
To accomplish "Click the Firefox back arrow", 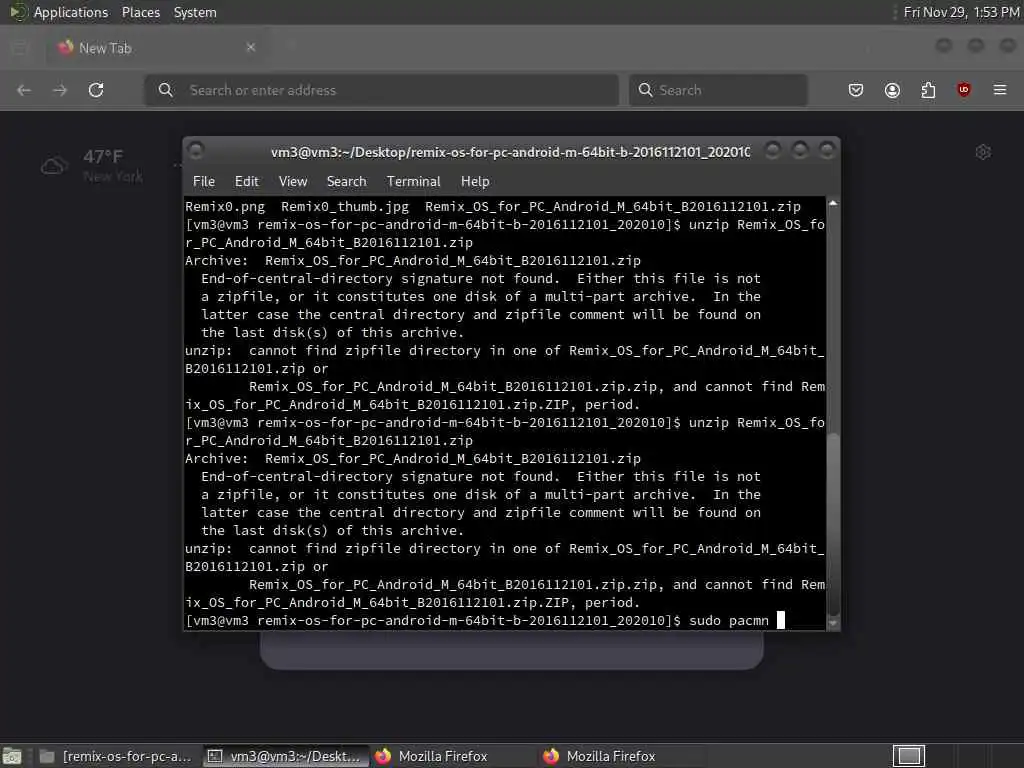I will pos(24,90).
